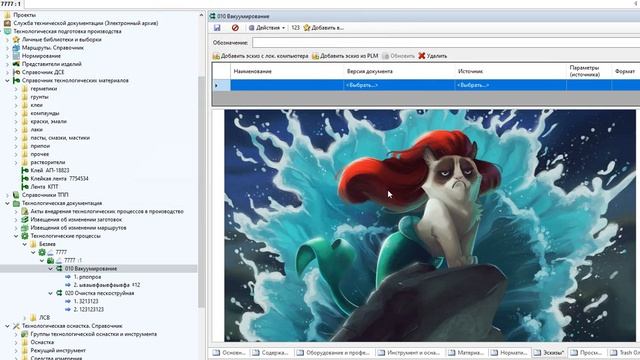The height and width of the screenshot is (360, 640).
Task: Click the tree panel vertical scrollbar
Action: [201, 192]
